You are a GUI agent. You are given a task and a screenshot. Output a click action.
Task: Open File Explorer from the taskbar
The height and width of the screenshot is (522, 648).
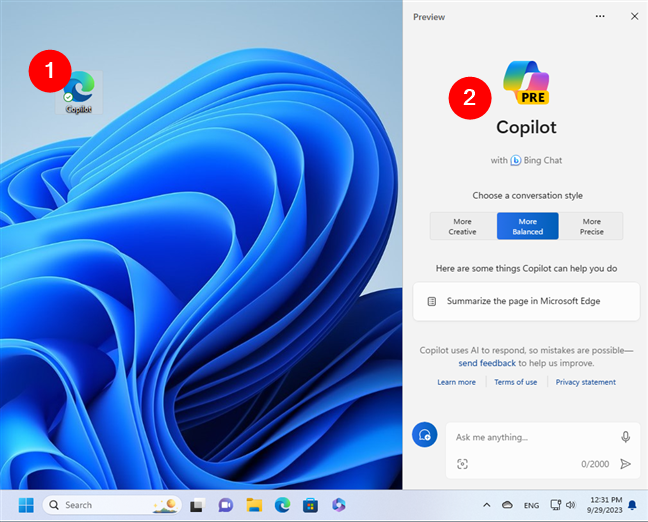pyautogui.click(x=254, y=505)
